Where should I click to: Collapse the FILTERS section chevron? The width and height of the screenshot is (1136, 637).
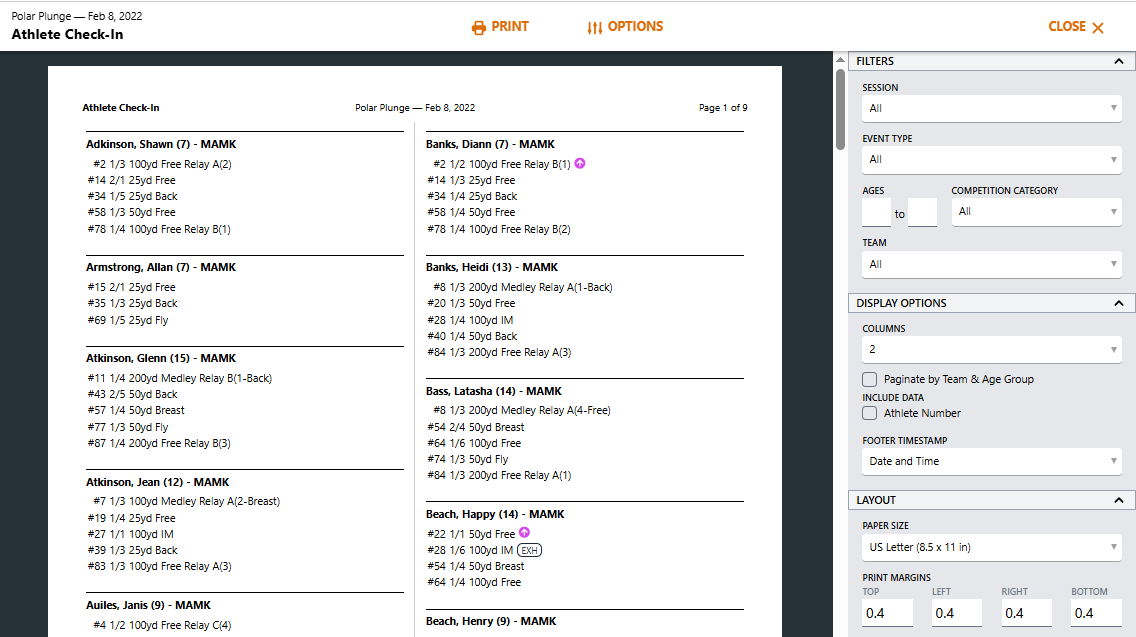pos(1118,61)
